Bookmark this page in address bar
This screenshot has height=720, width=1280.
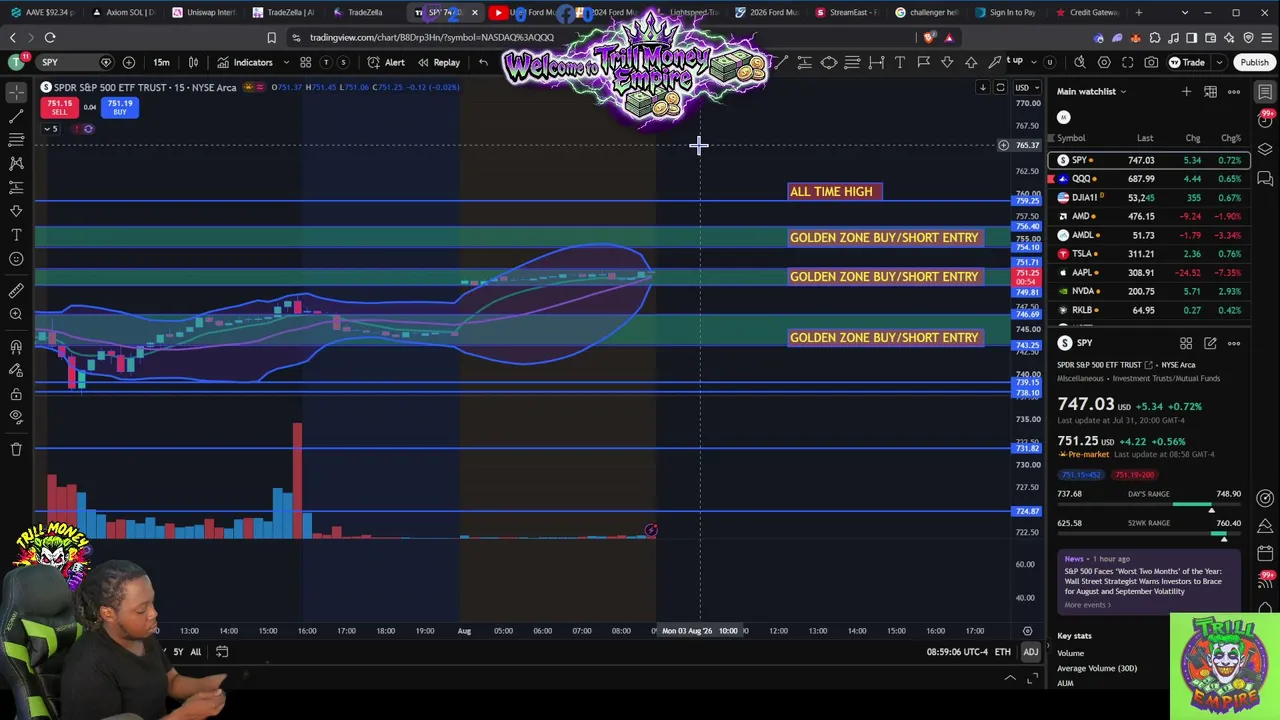coord(271,38)
